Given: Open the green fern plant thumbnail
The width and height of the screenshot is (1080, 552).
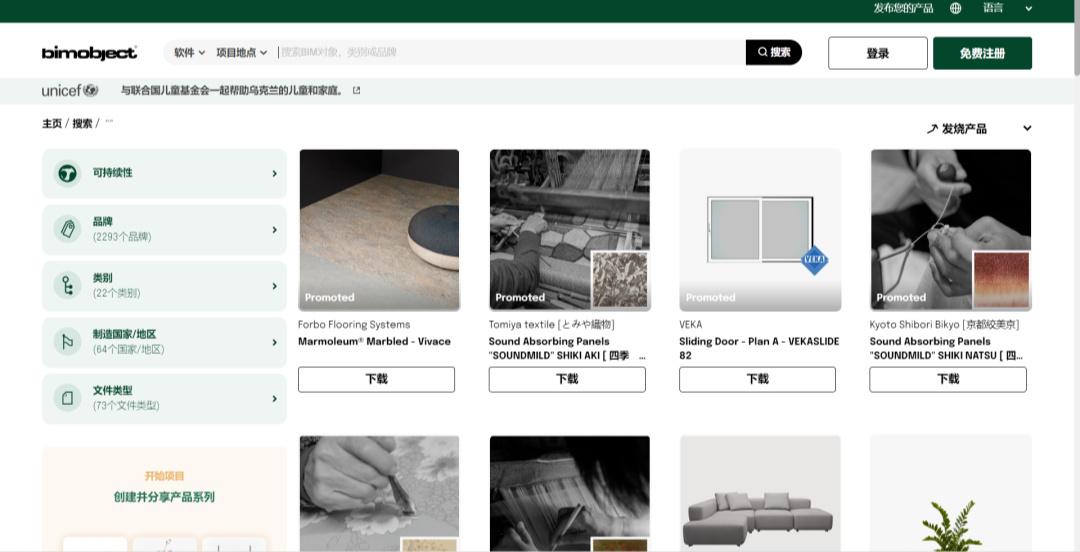Looking at the screenshot, I should click(951, 493).
